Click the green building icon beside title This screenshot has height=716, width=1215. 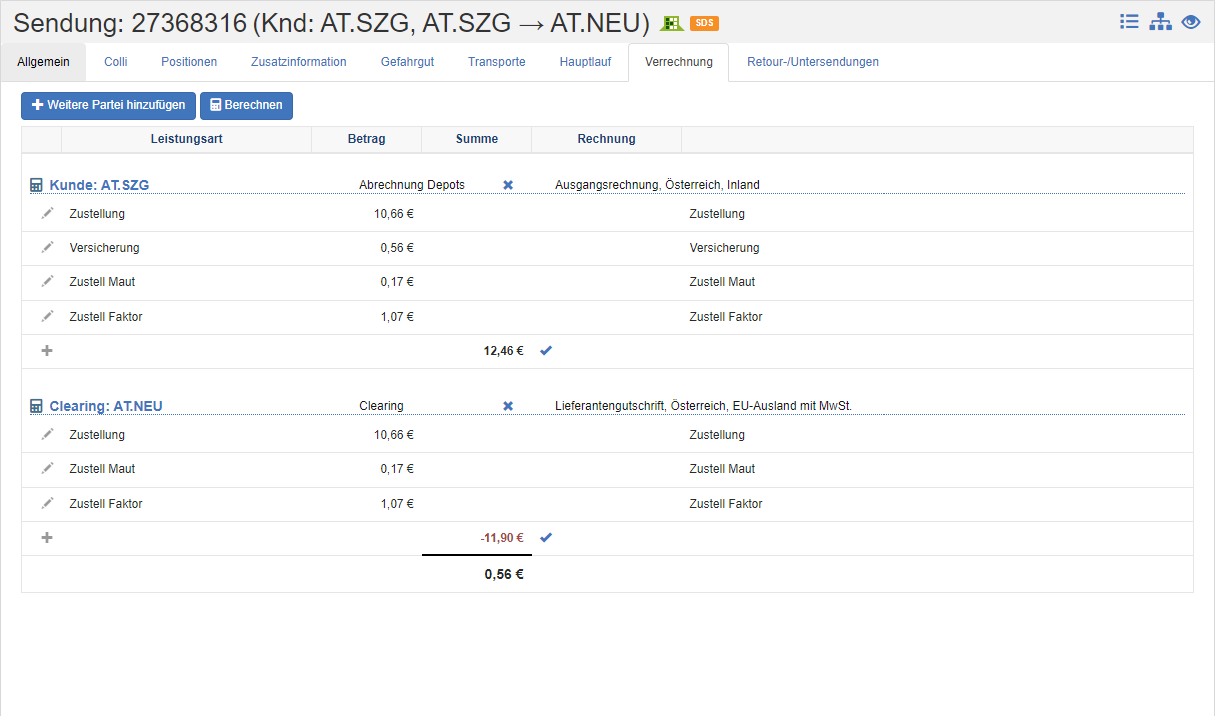click(x=671, y=23)
